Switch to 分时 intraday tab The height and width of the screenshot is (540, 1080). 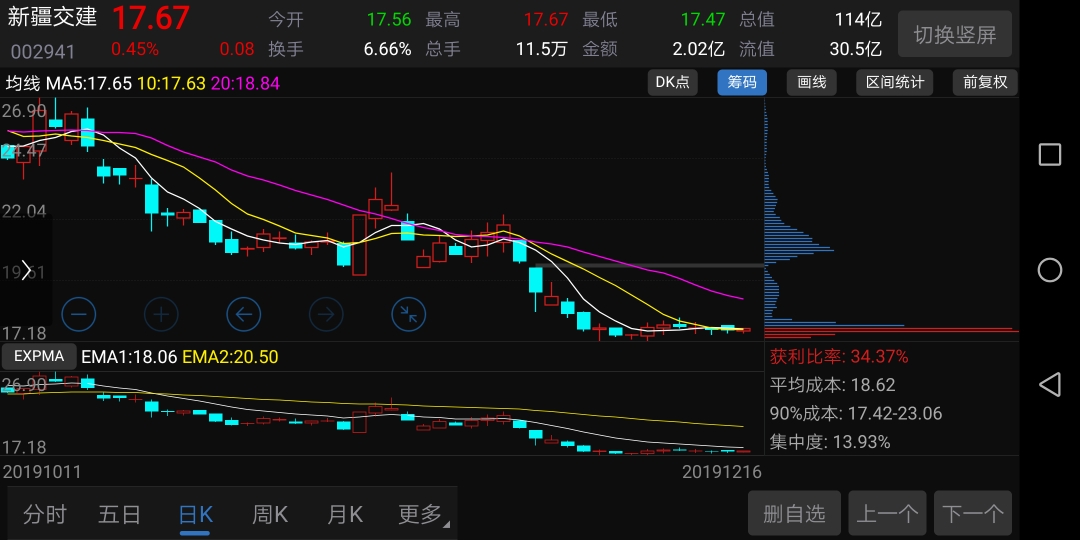45,514
